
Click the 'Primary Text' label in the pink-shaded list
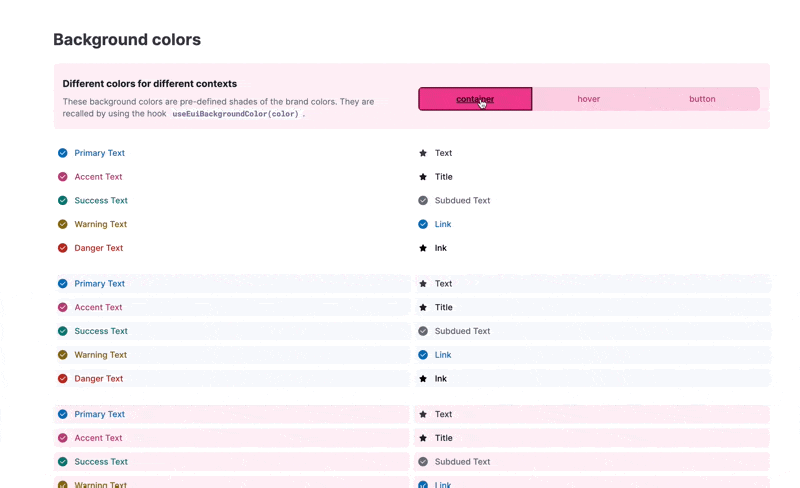pyautogui.click(x=99, y=414)
